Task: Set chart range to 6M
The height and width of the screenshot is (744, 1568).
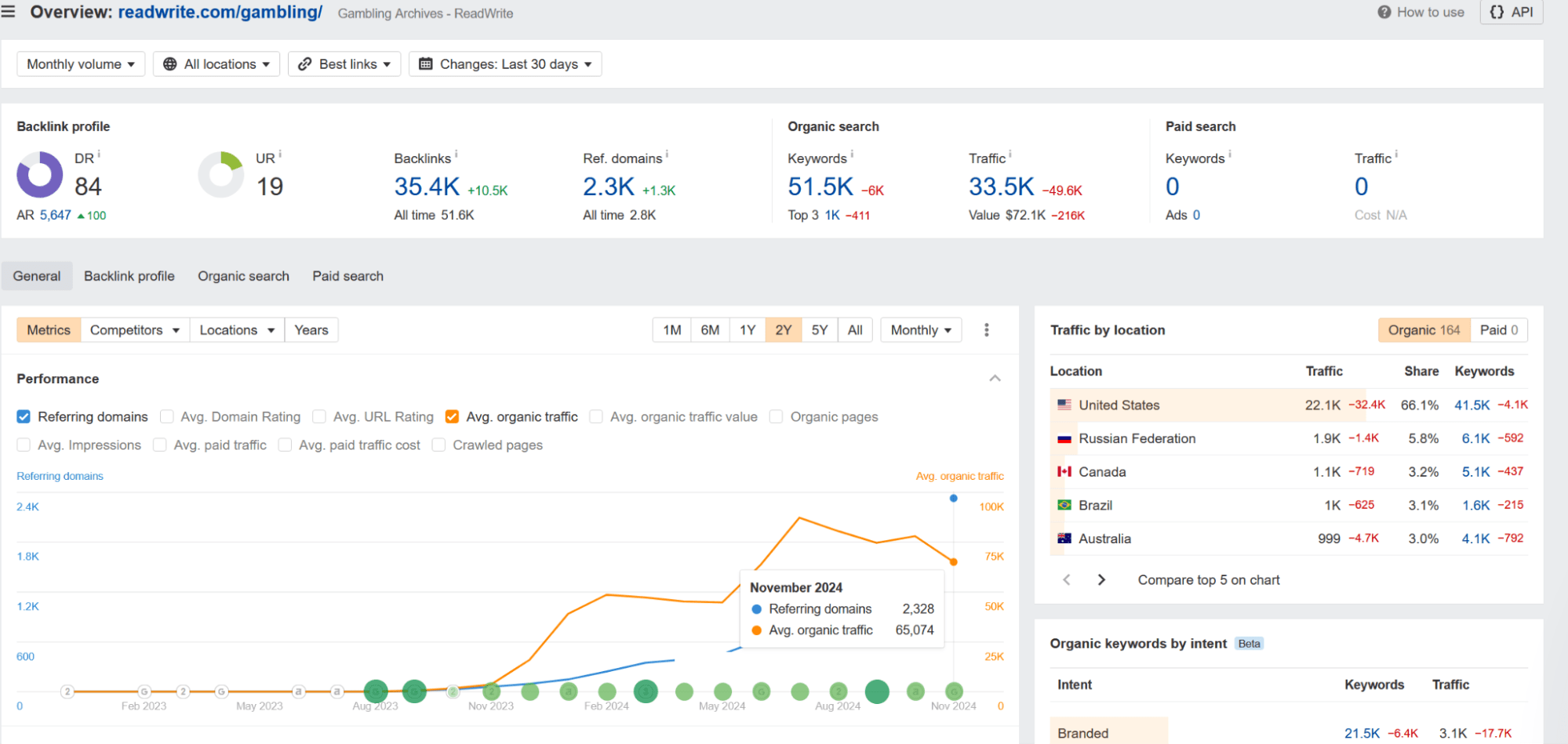Action: tap(710, 330)
